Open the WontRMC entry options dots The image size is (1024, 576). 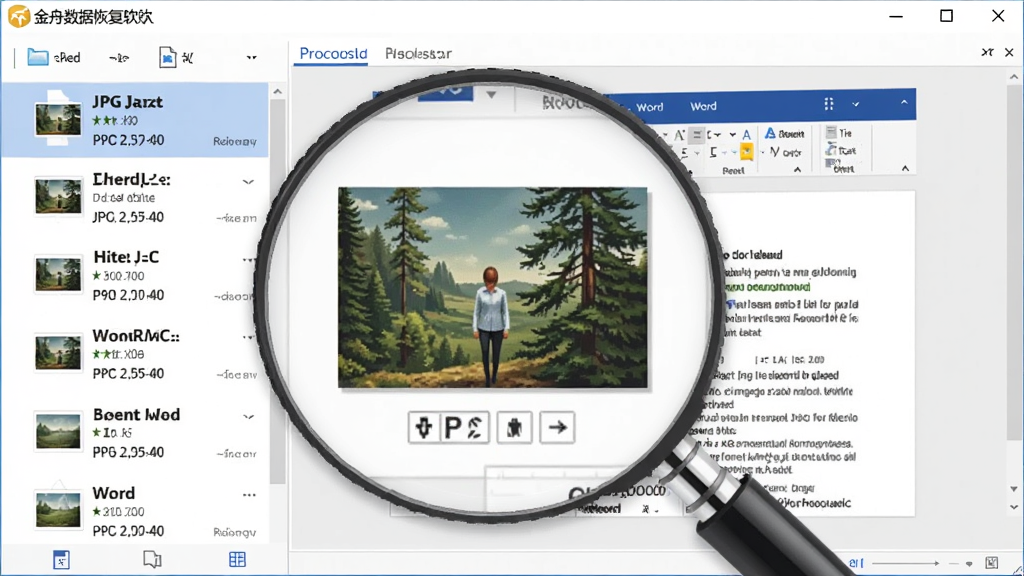coord(248,338)
